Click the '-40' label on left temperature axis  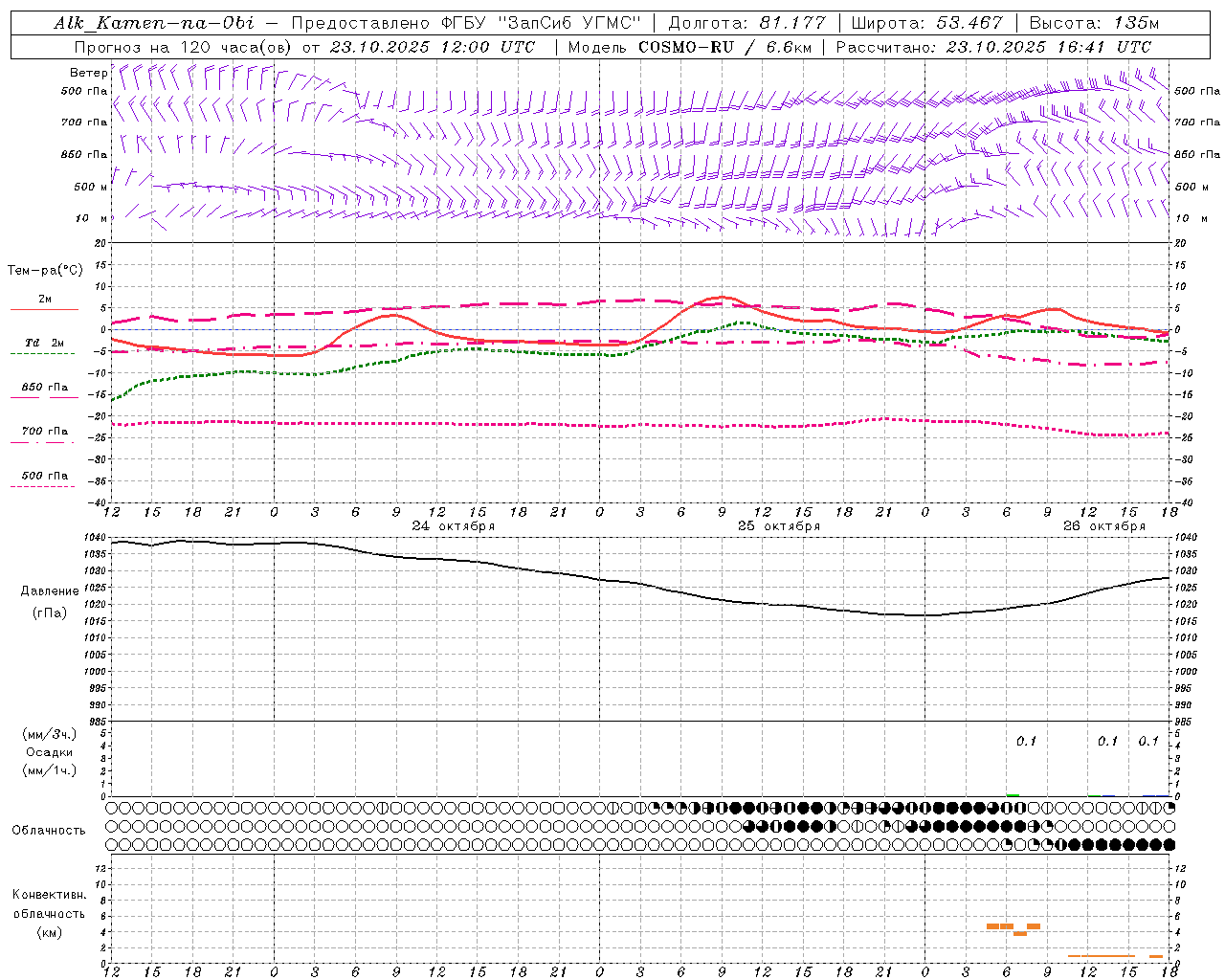99,503
